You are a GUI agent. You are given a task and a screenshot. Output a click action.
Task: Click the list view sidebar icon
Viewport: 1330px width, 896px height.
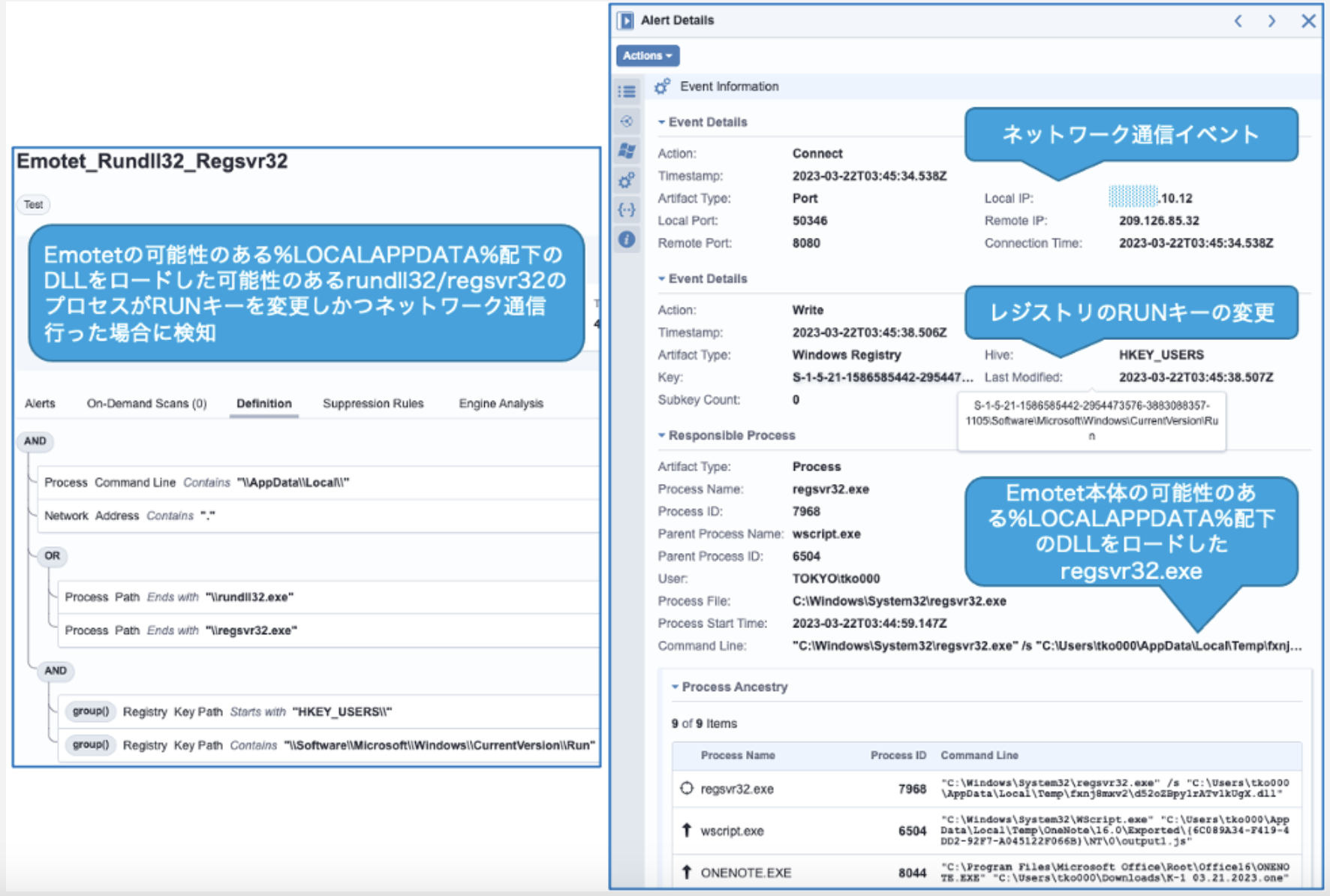[627, 92]
